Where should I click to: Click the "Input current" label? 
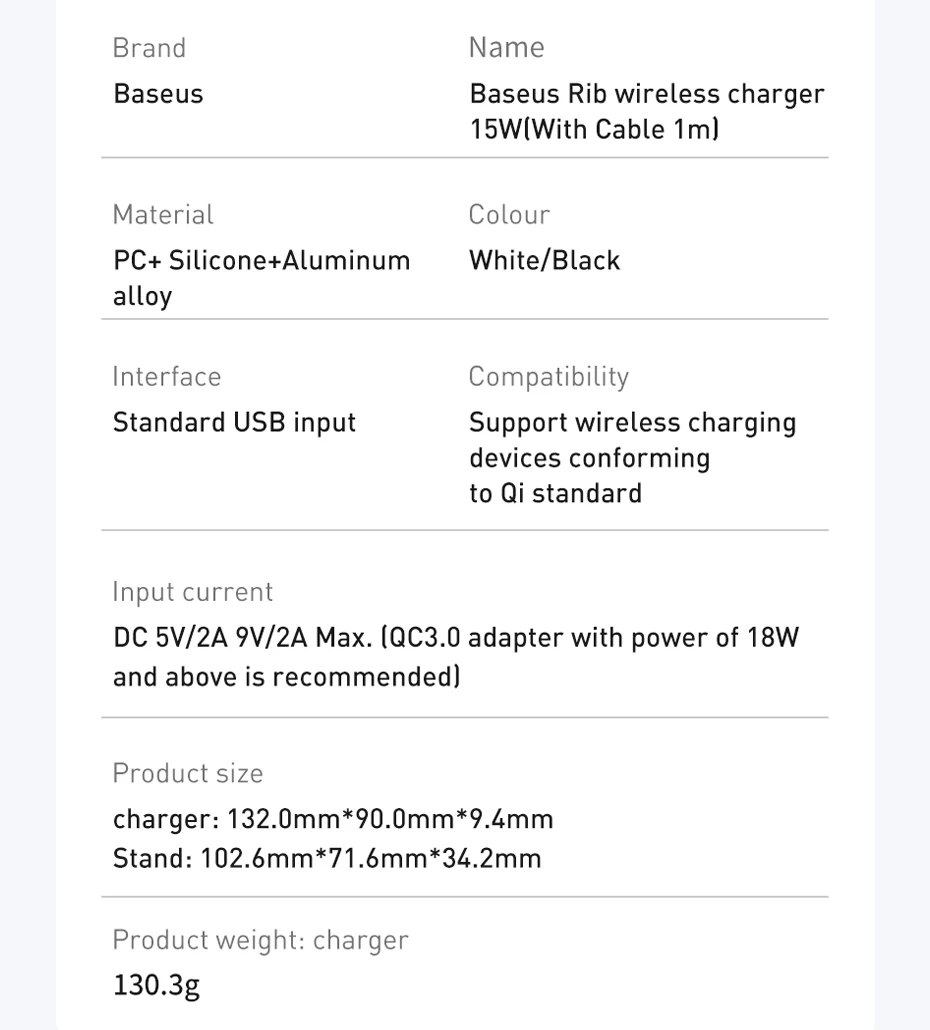pos(193,592)
